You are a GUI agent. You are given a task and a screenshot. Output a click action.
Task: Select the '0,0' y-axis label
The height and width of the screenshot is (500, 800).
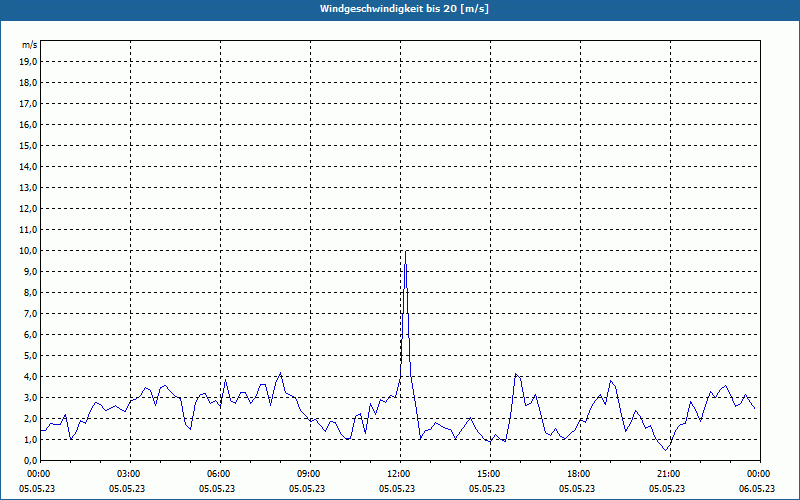click(x=30, y=461)
